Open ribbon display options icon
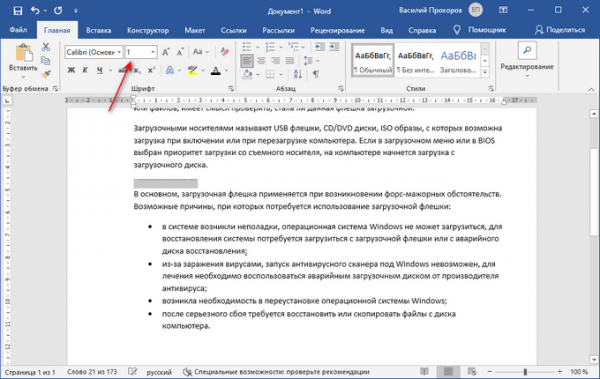The width and height of the screenshot is (600, 379). coord(503,11)
